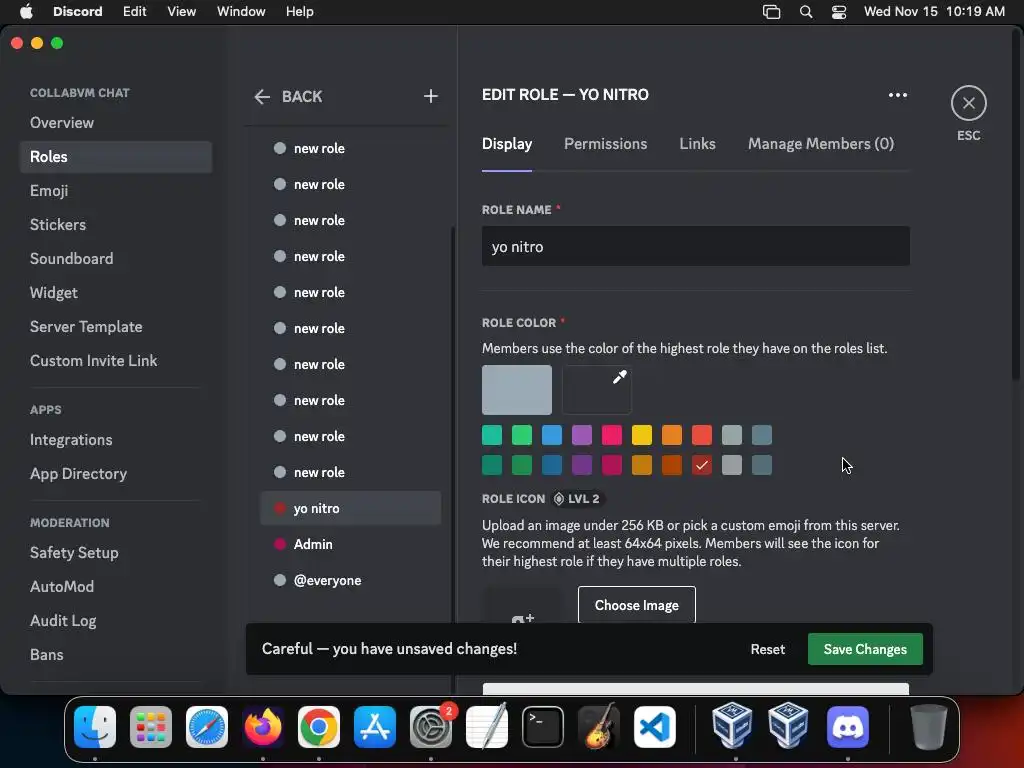1024x768 pixels.
Task: Open Stickers settings
Action: point(116,225)
